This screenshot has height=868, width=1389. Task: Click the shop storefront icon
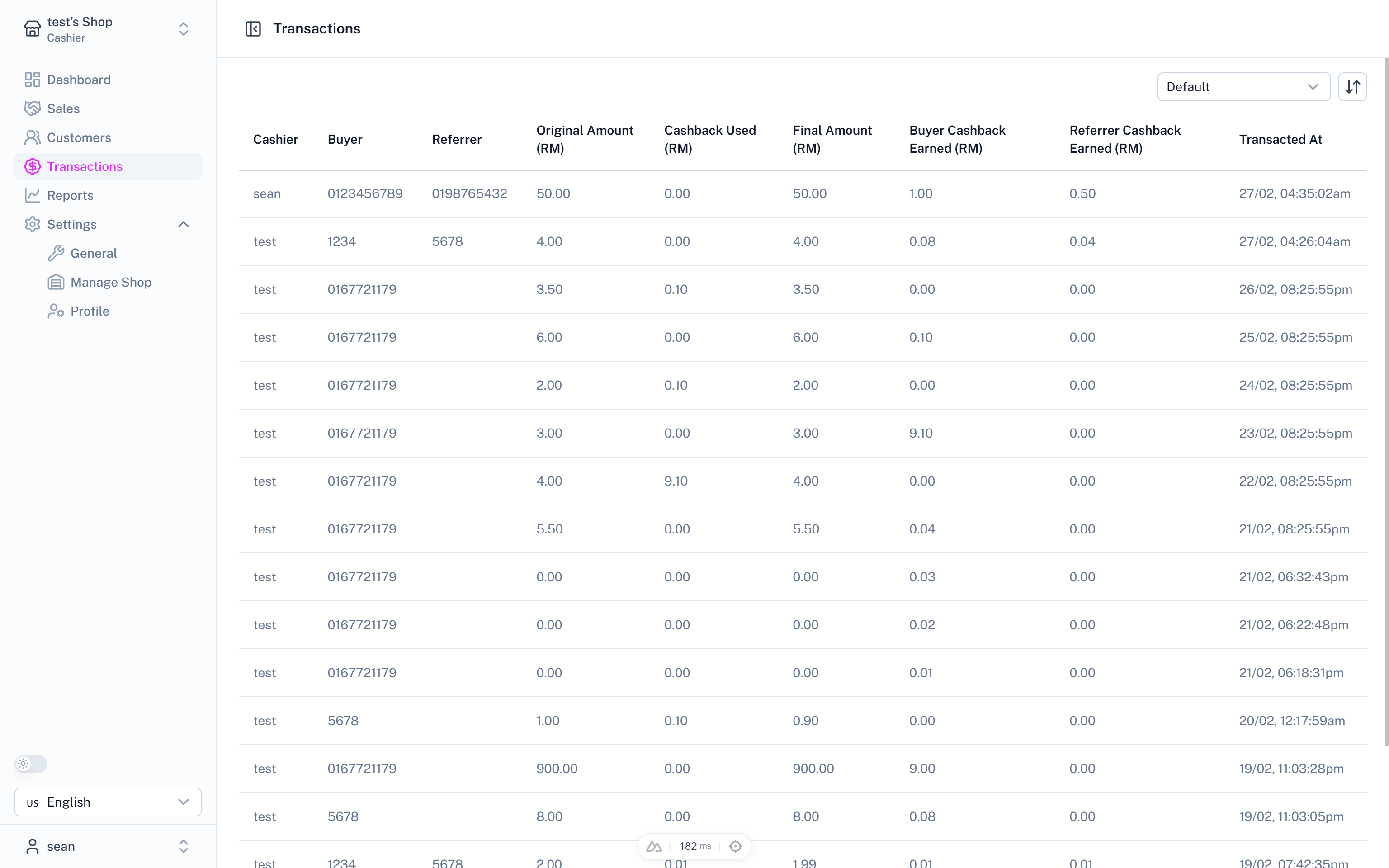tap(33, 28)
